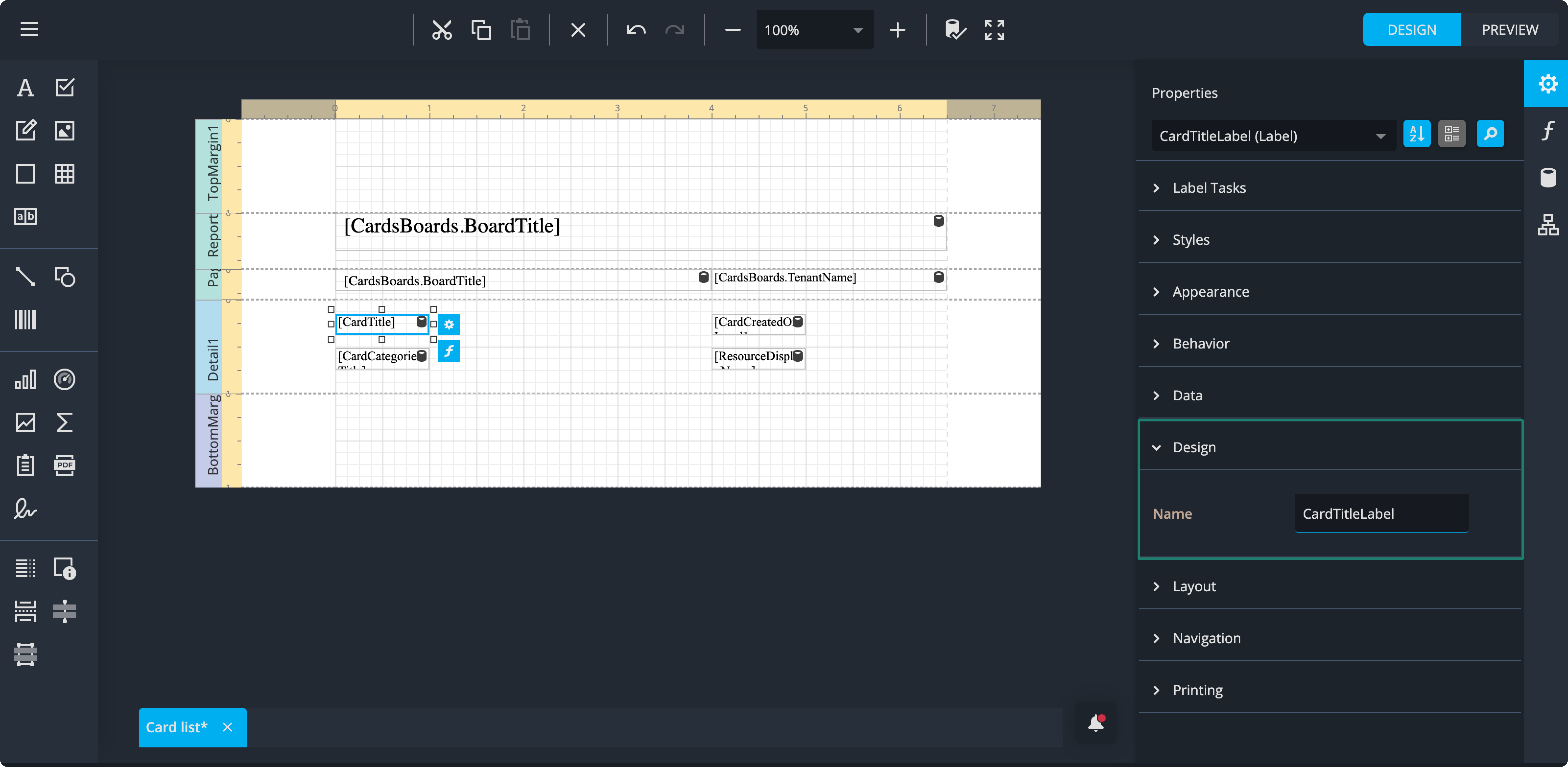
Task: Group properties by category
Action: click(1452, 134)
